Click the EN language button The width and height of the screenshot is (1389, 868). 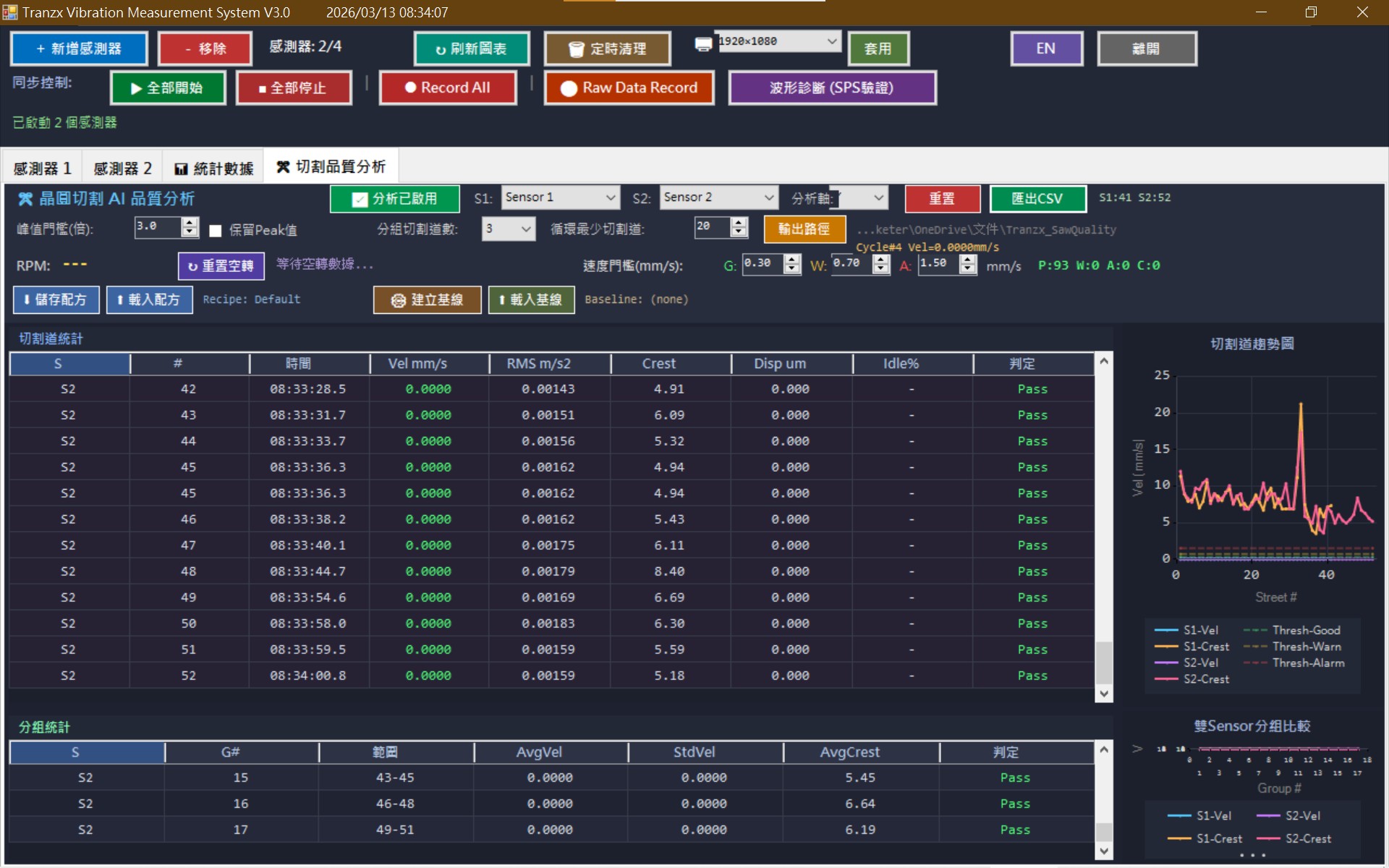tap(1045, 48)
